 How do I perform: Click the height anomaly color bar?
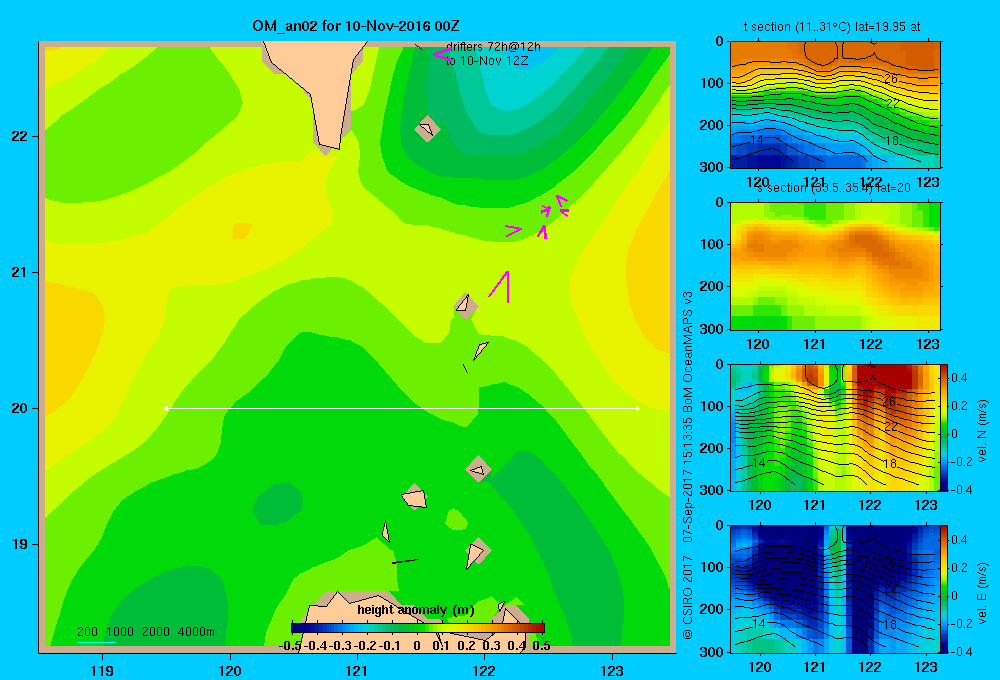coord(418,628)
